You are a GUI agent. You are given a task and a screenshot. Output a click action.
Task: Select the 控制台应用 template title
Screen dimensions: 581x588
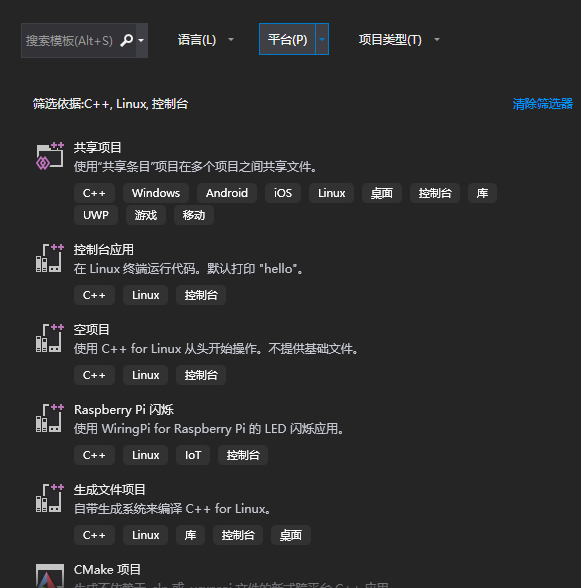pos(104,250)
